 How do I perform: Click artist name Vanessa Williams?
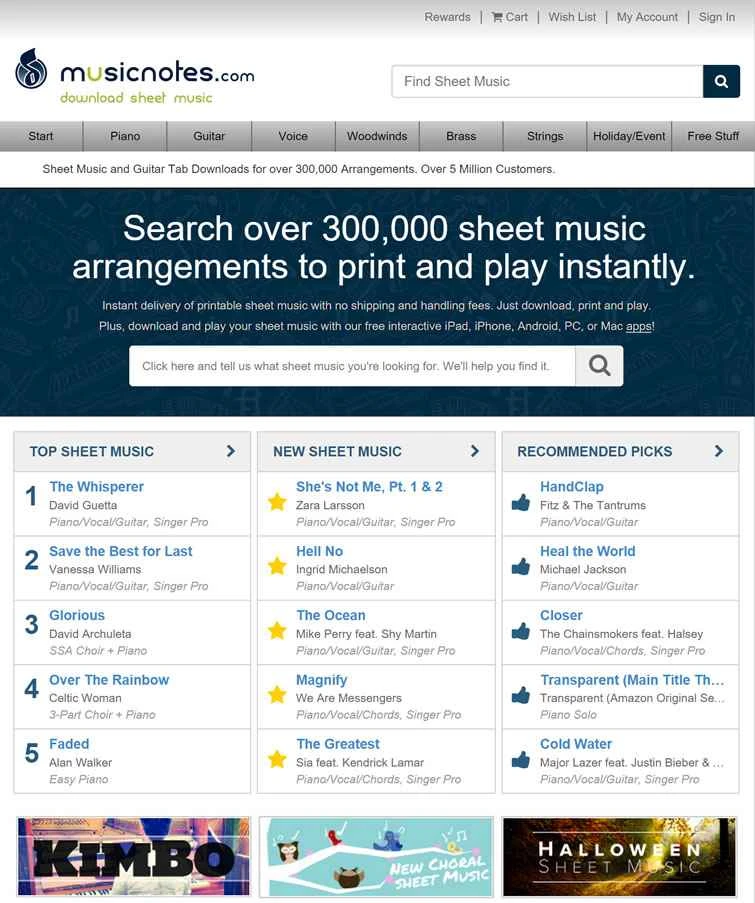[x=95, y=569]
